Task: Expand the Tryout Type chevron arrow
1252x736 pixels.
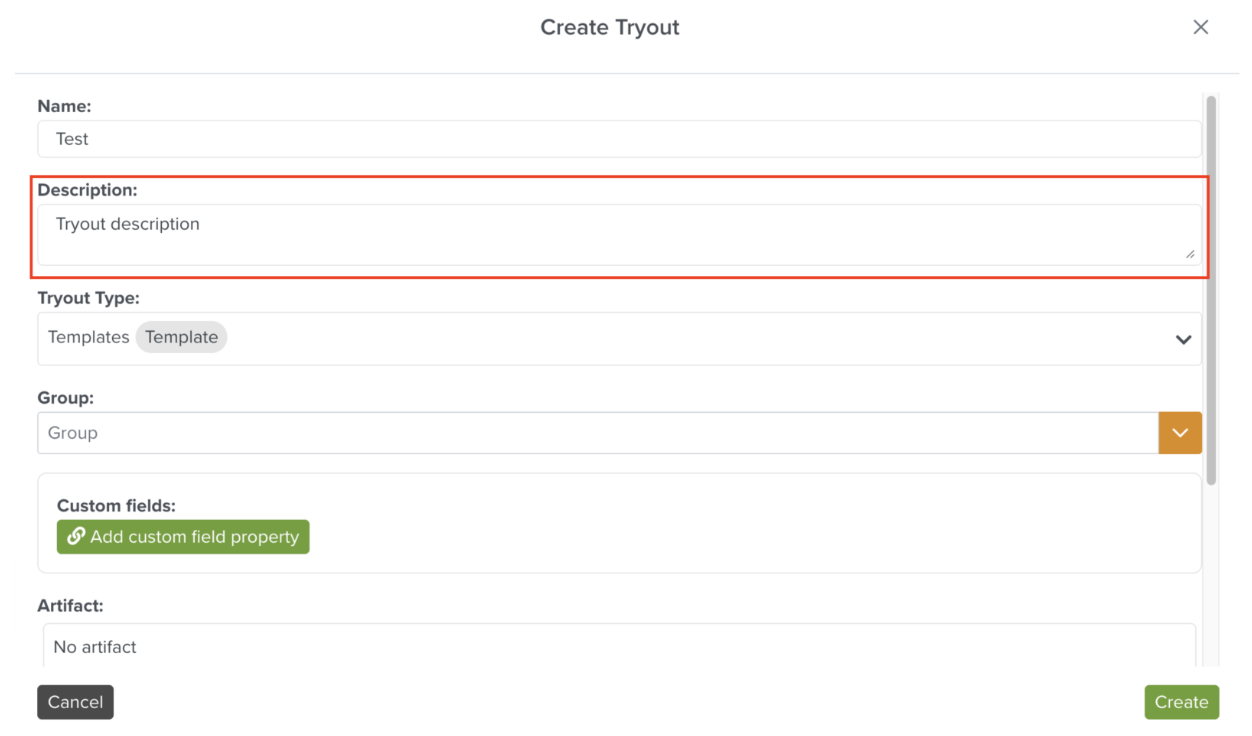Action: point(1183,339)
